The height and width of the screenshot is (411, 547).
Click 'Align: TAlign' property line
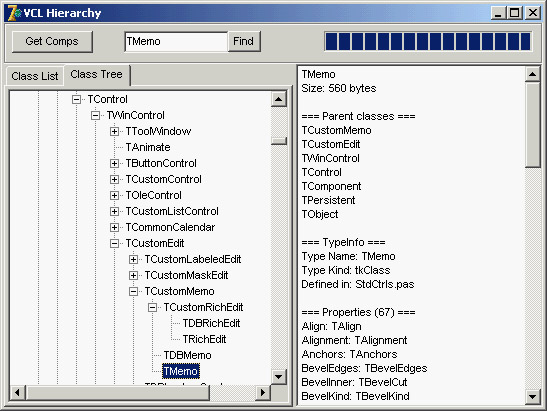pyautogui.click(x=331, y=326)
